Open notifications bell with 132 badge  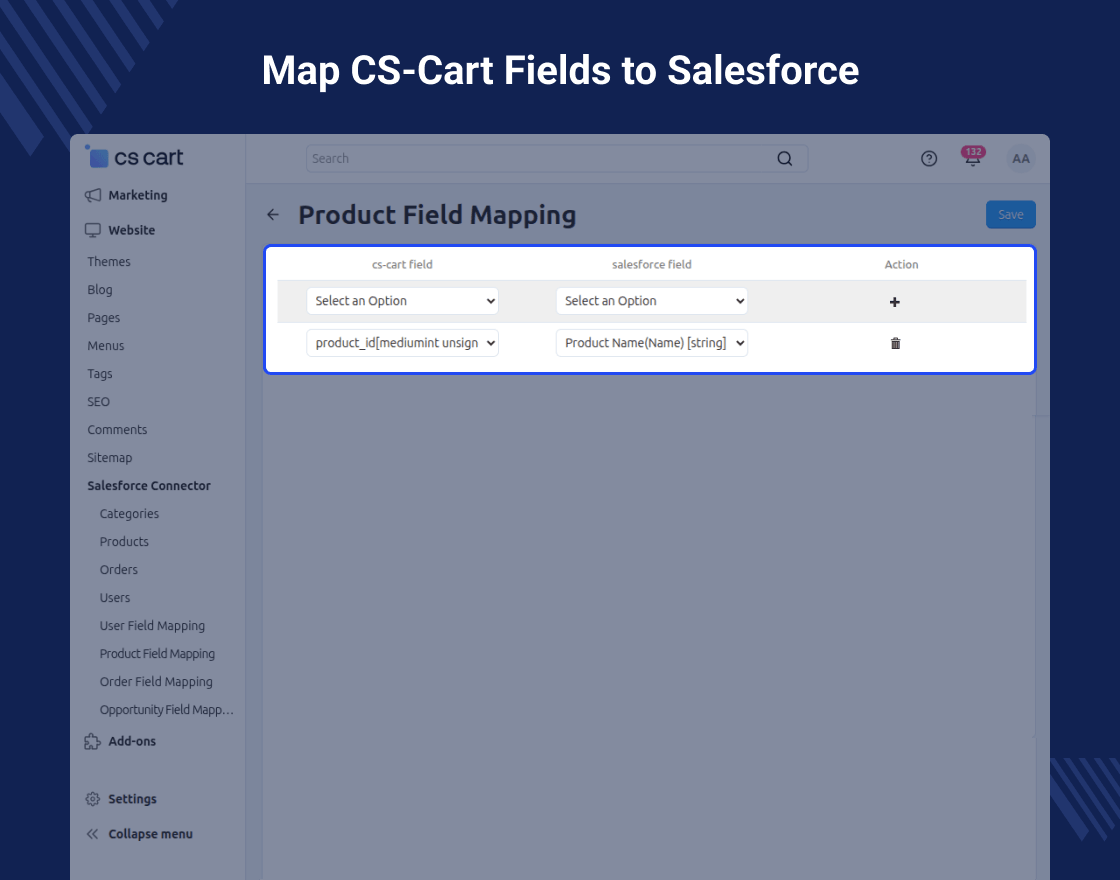(x=972, y=157)
